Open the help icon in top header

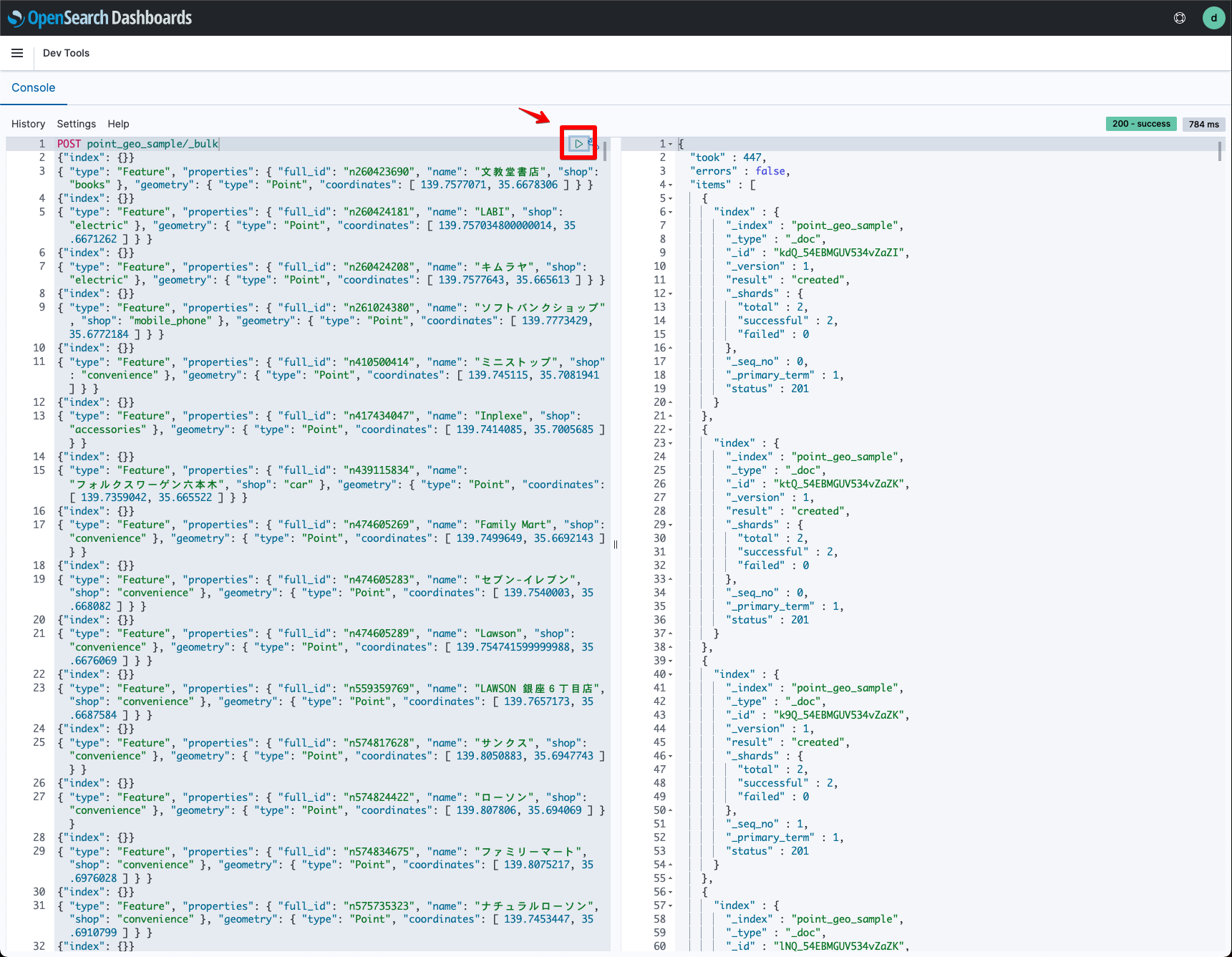[1180, 18]
